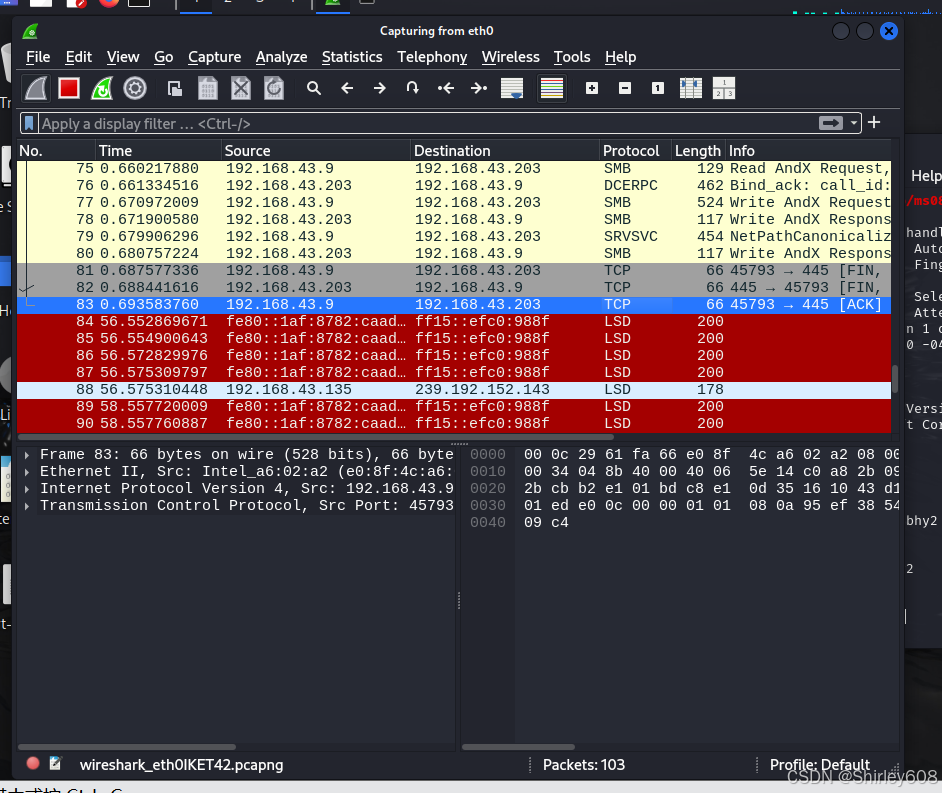Image resolution: width=942 pixels, height=793 pixels.
Task: Select packet 76 DCERPC Bind_ack row
Action: coord(454,186)
